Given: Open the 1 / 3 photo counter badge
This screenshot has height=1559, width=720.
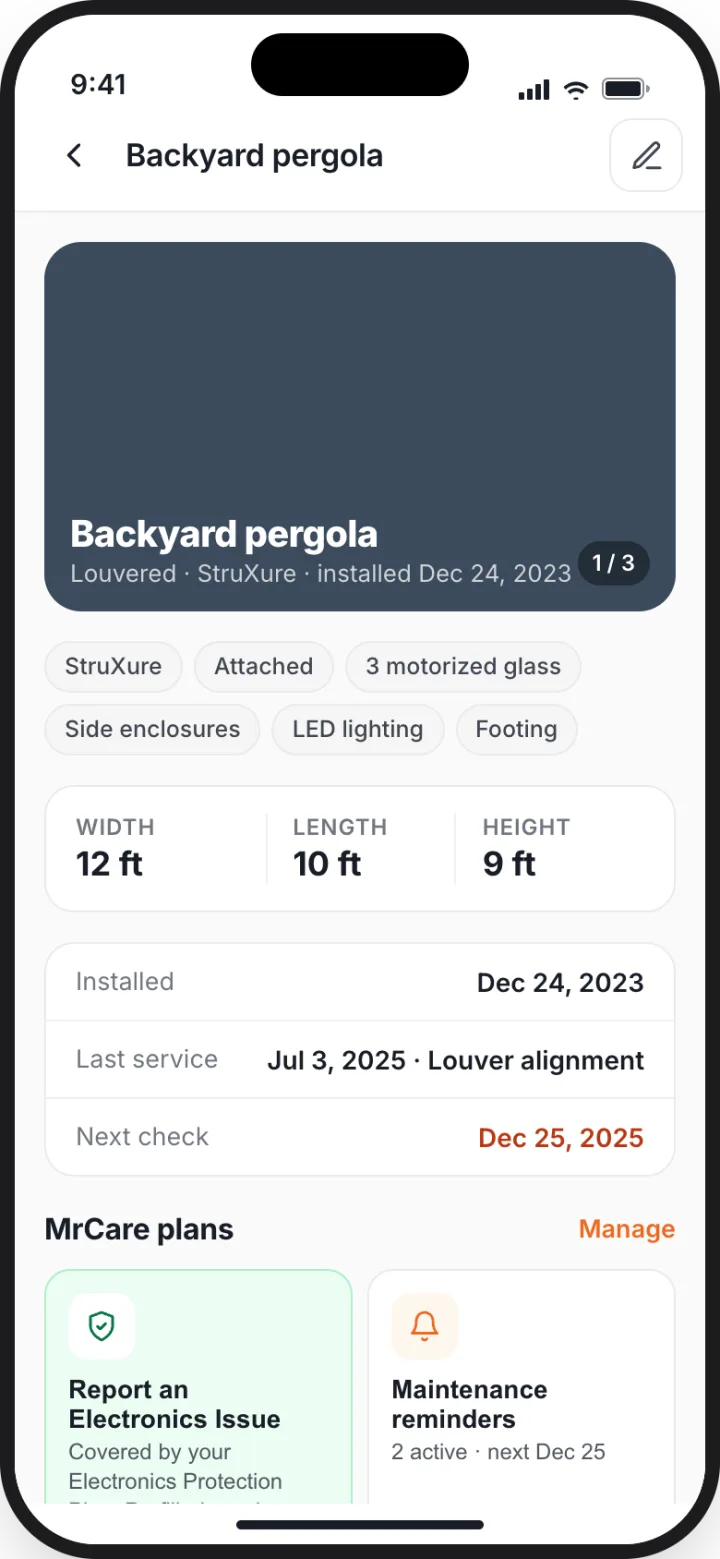Looking at the screenshot, I should point(613,563).
